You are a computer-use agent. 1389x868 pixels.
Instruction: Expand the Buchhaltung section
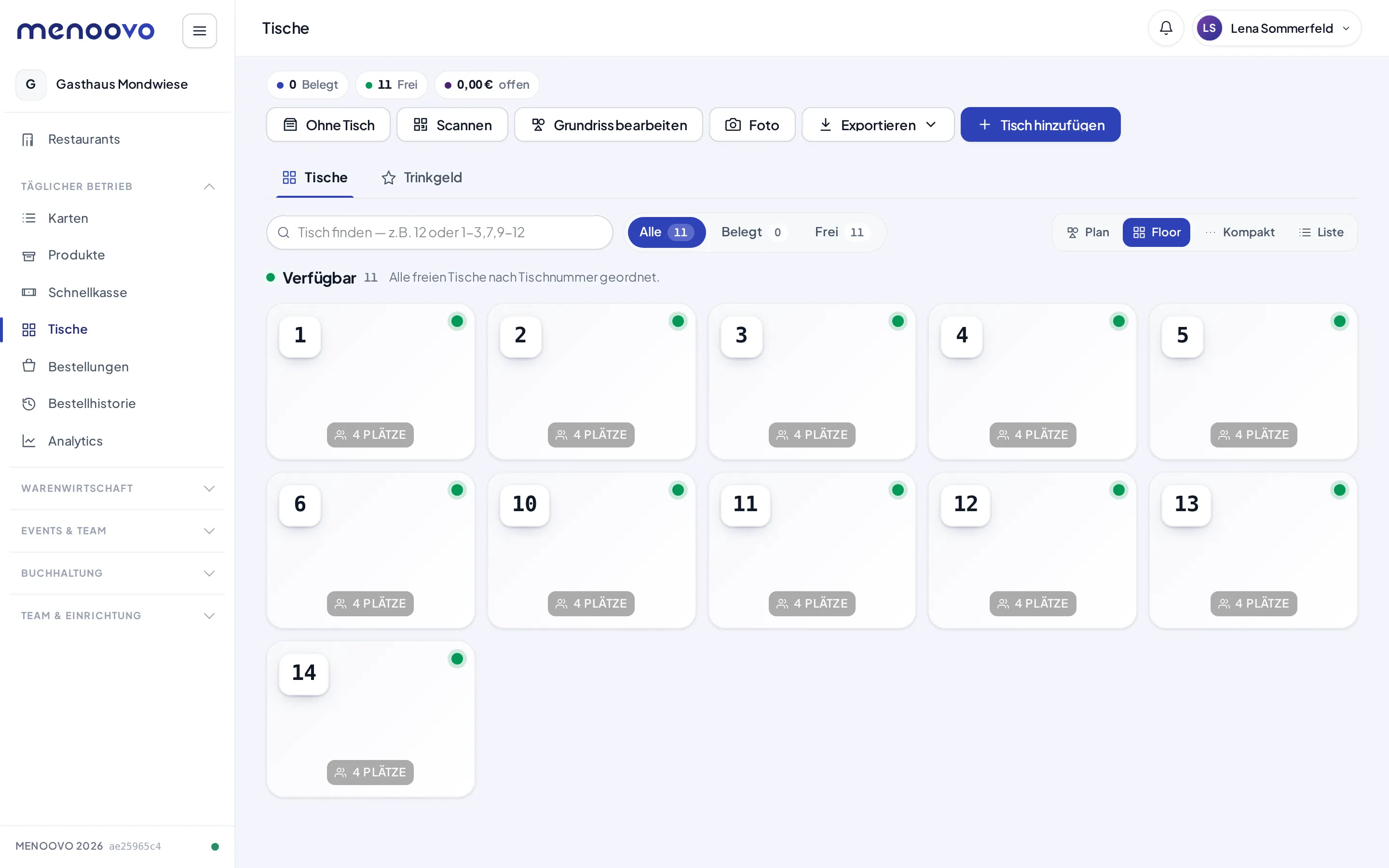[118, 573]
